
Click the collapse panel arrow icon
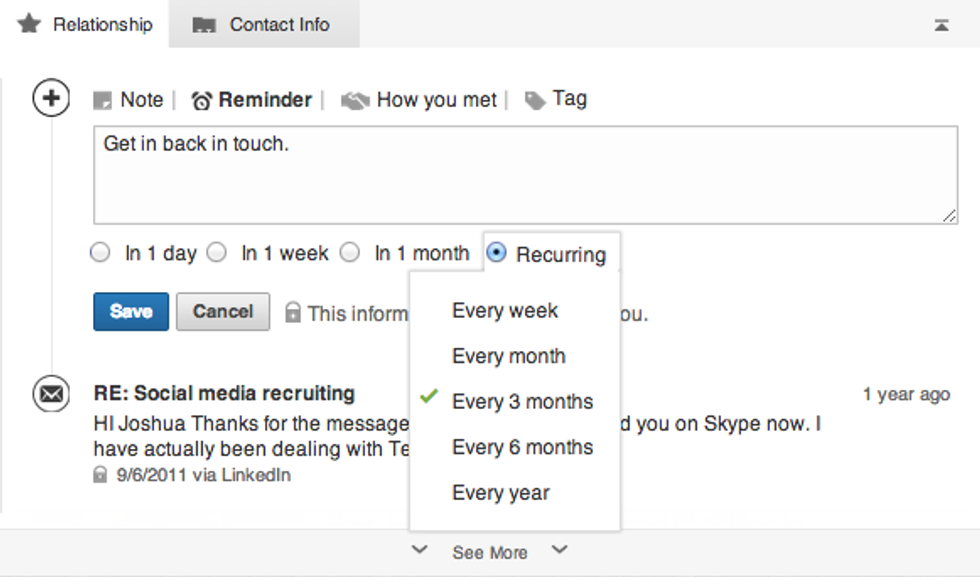tap(941, 25)
